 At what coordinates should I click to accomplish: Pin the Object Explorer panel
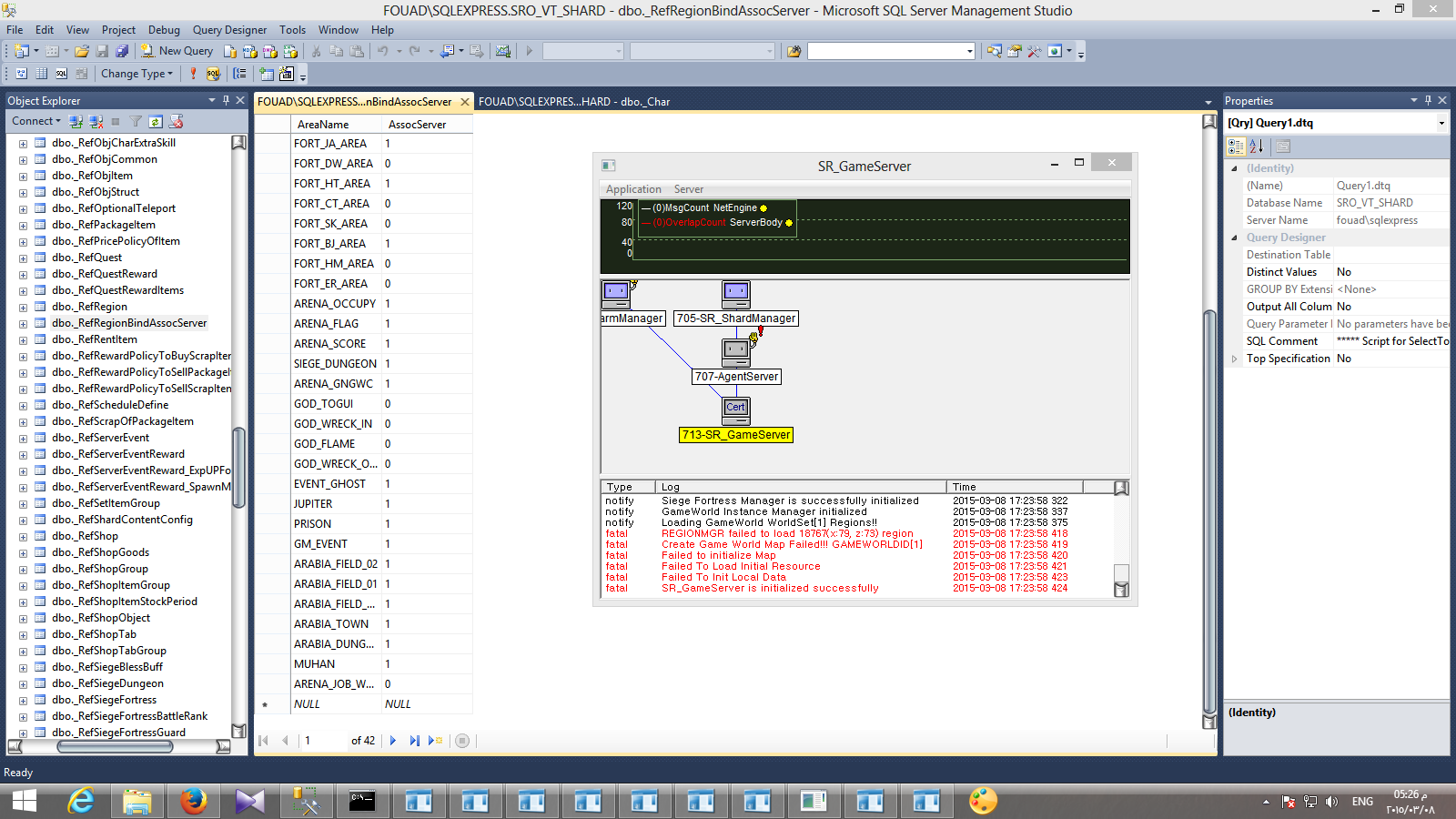pyautogui.click(x=227, y=100)
